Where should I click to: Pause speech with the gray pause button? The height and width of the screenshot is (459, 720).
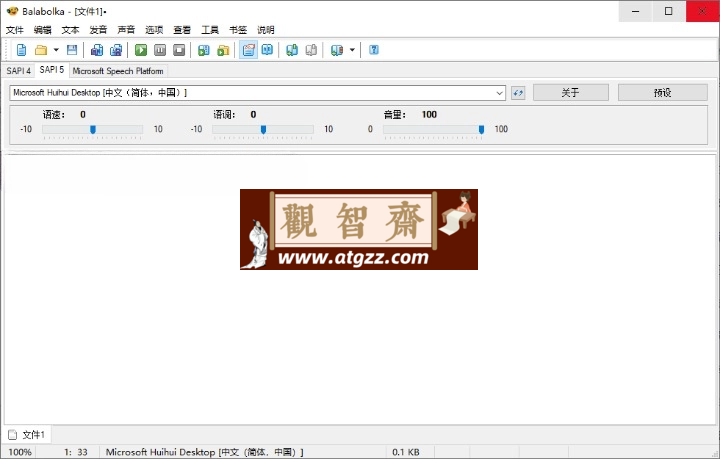click(160, 50)
